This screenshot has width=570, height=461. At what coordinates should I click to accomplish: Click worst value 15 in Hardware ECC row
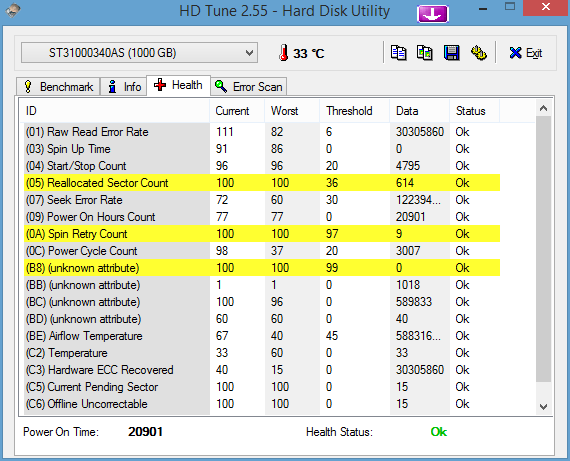coord(277,370)
